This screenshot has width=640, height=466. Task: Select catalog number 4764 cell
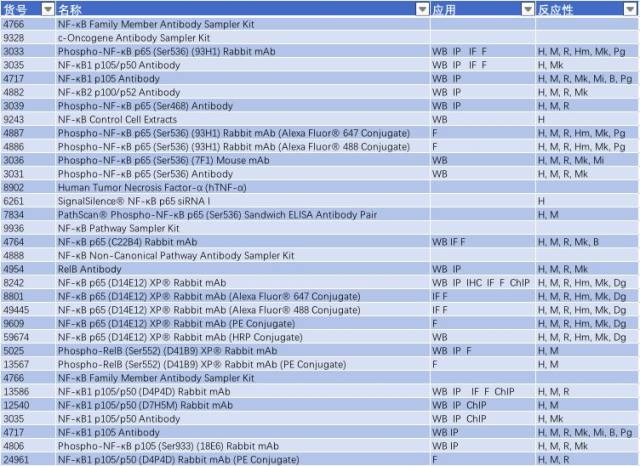tap(28, 242)
